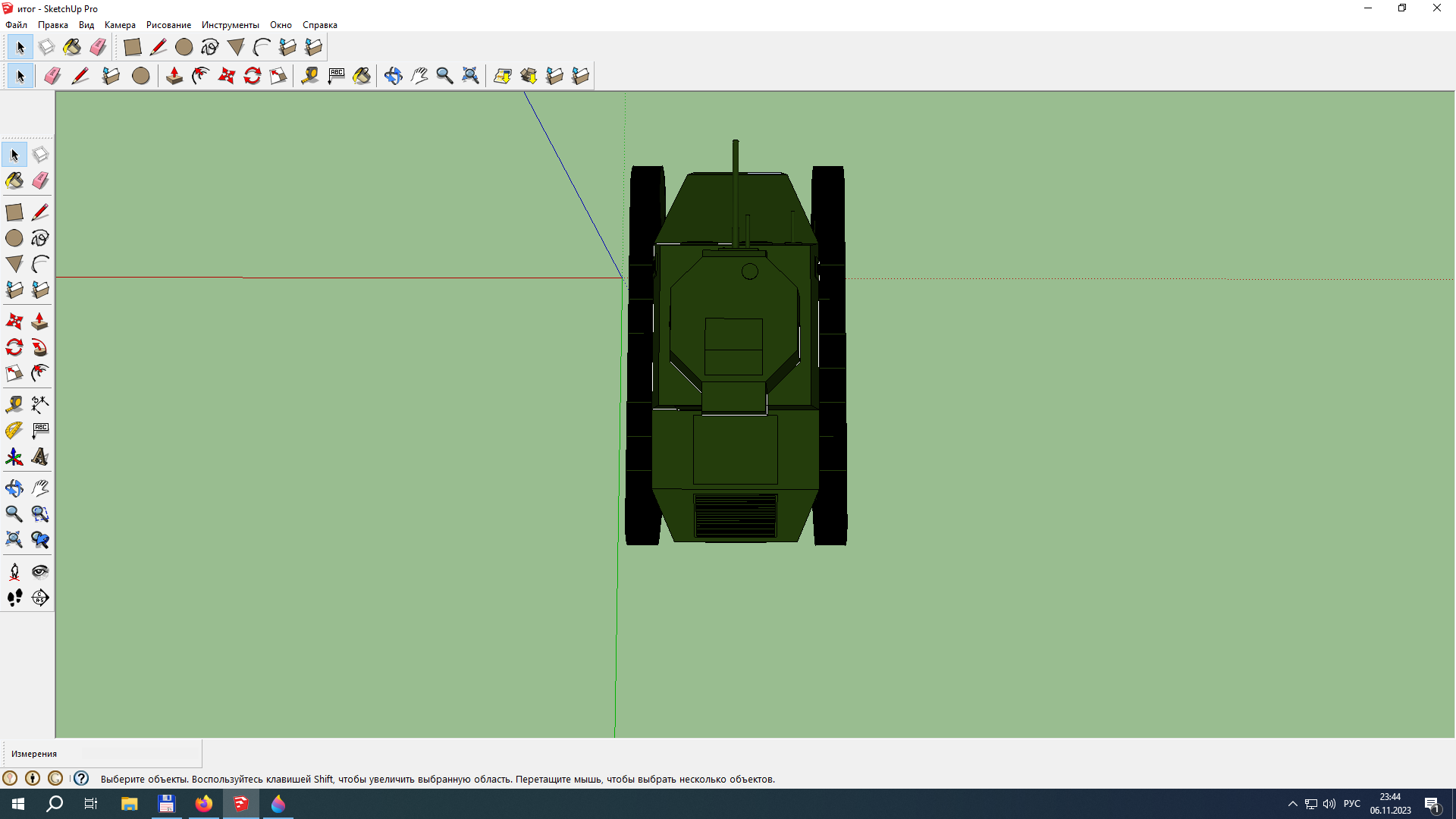Activate the Section Plane tool
The image size is (1456, 819).
(x=40, y=598)
